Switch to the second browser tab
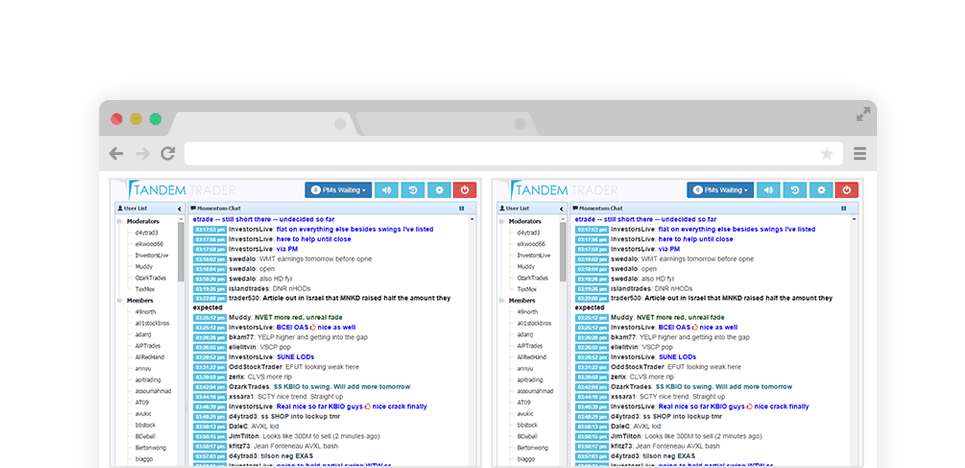Image resolution: width=965 pixels, height=468 pixels. (x=446, y=124)
